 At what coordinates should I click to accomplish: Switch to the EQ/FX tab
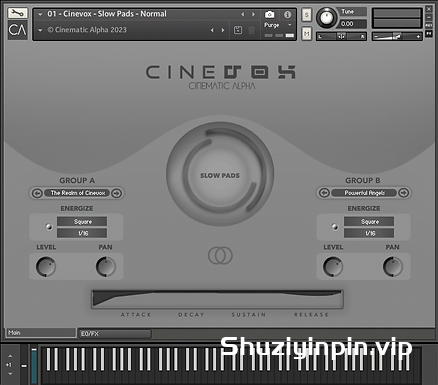(x=114, y=334)
